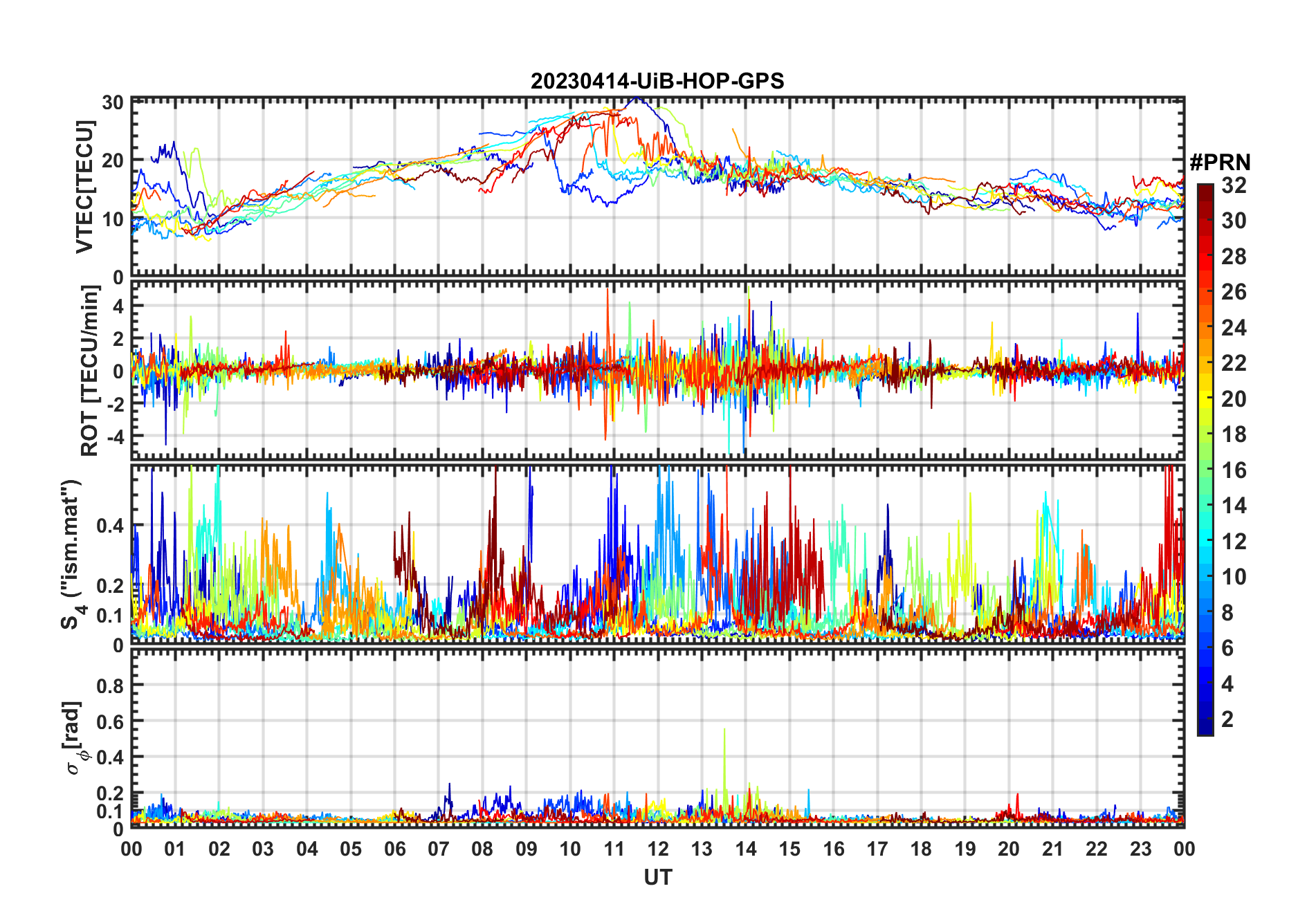1316x920 pixels.
Task: Click the plot title 20230414-UiB-HOP-GPS
Action: 657,82
